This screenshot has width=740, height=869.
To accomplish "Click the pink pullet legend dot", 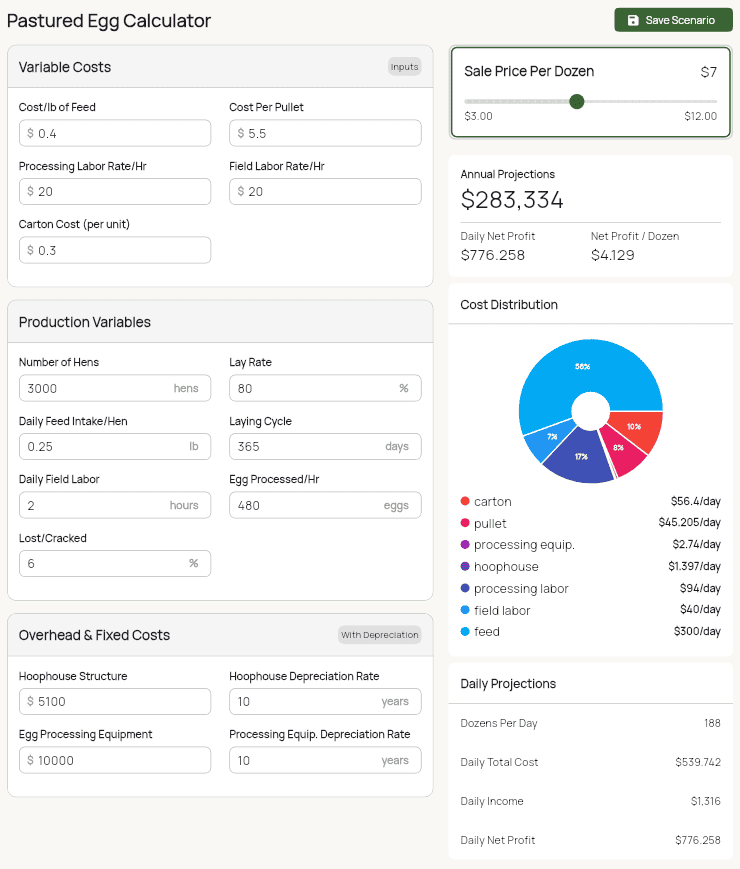I will coord(465,523).
